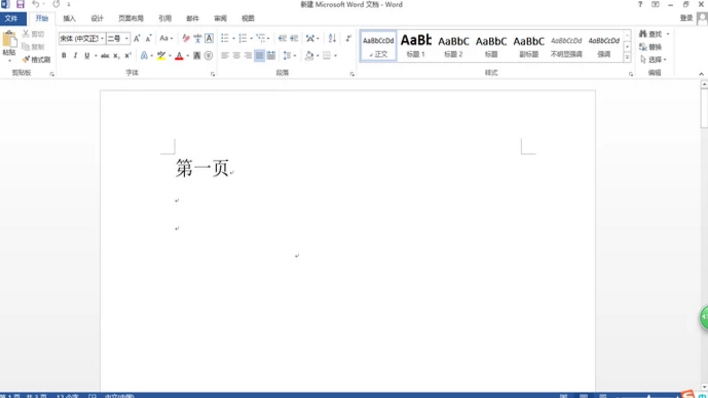Click the Superscript button
The height and width of the screenshot is (398, 708).
[x=128, y=56]
